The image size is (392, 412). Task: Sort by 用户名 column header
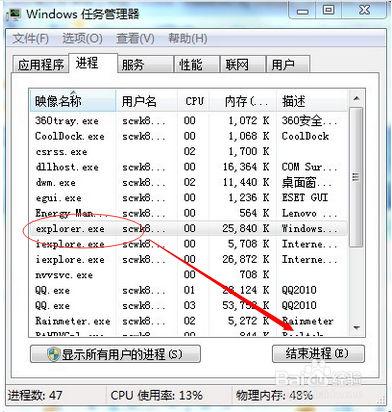[x=147, y=101]
